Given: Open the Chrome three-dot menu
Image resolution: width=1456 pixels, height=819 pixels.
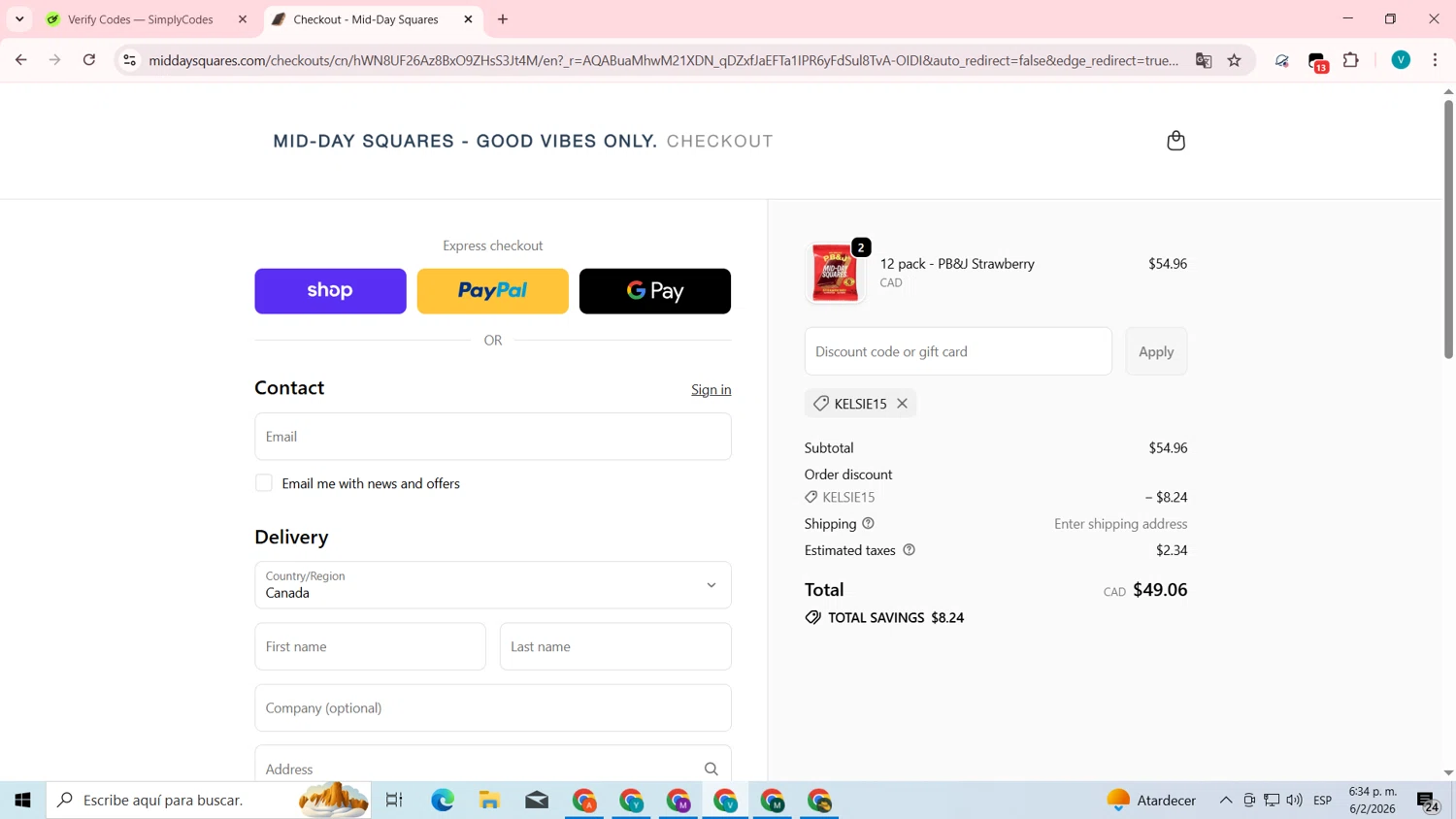Looking at the screenshot, I should click(x=1435, y=60).
